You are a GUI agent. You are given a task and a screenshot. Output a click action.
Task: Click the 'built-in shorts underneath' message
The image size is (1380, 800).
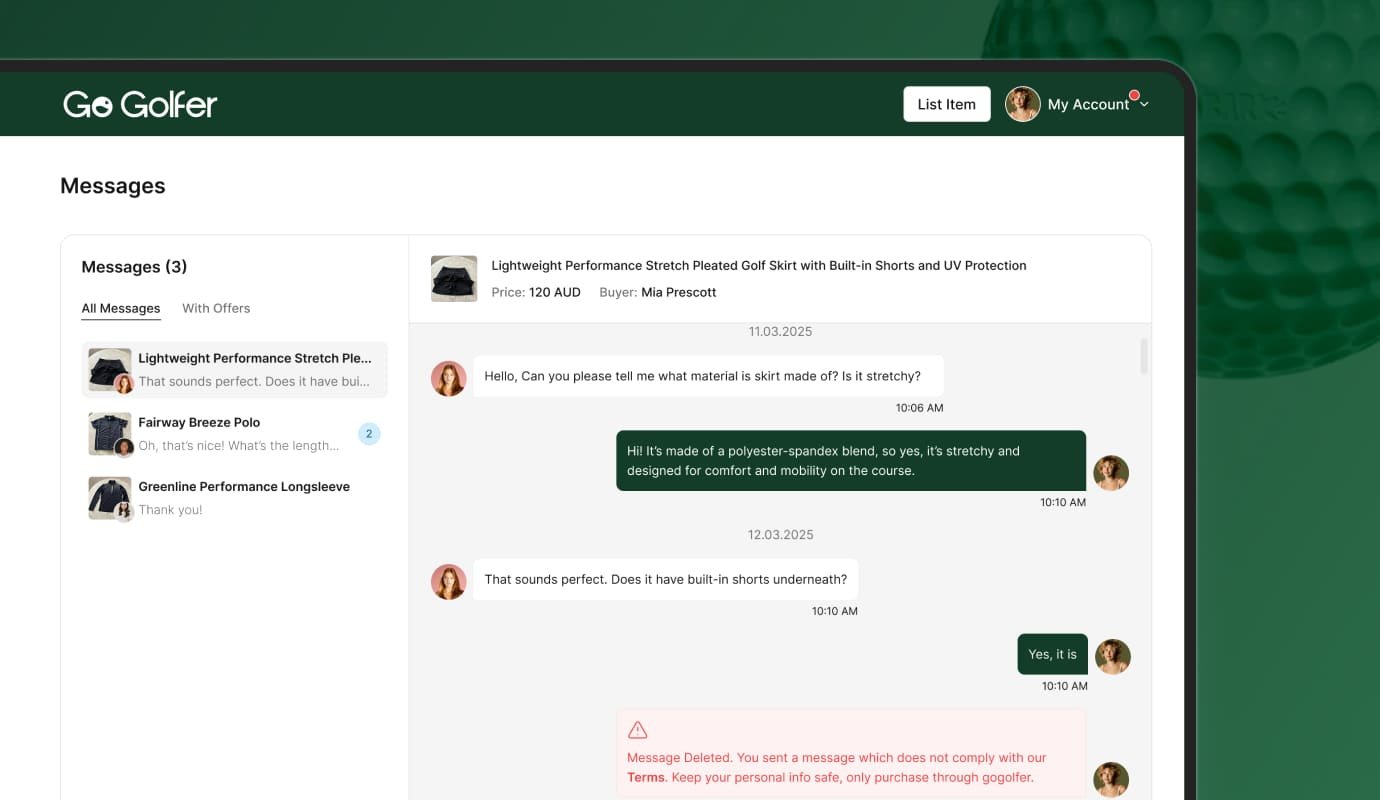(x=665, y=579)
